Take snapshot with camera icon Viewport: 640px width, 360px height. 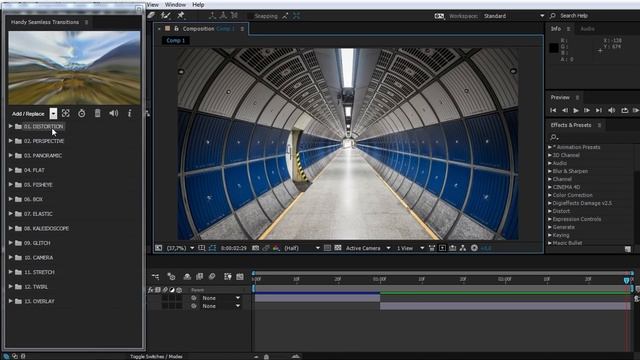[256, 248]
